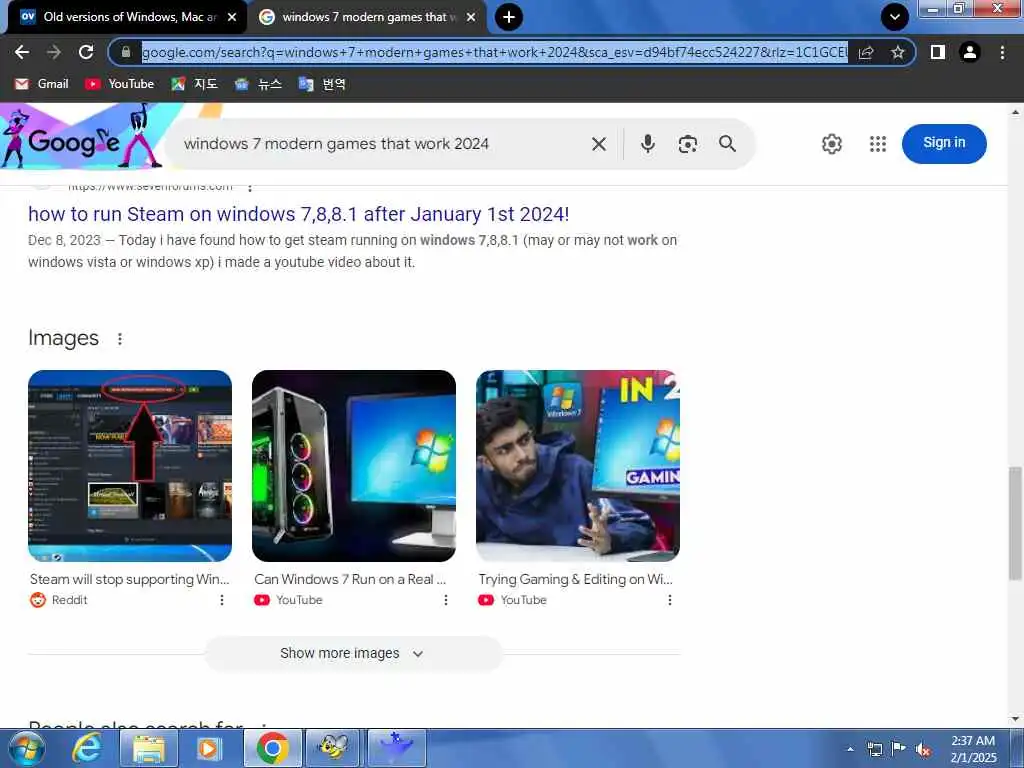
Task: Open more options for the Reddit image
Action: [x=222, y=600]
